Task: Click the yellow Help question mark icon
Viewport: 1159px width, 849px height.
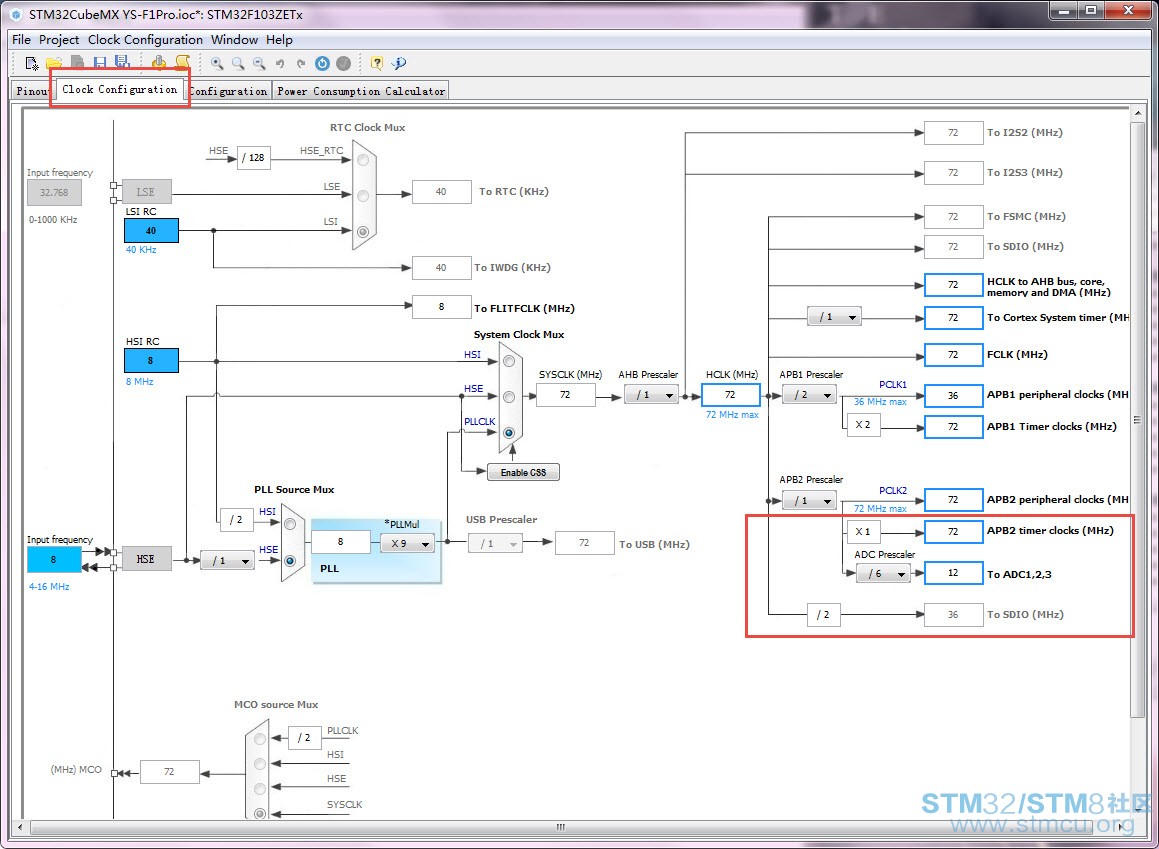Action: pyautogui.click(x=377, y=64)
